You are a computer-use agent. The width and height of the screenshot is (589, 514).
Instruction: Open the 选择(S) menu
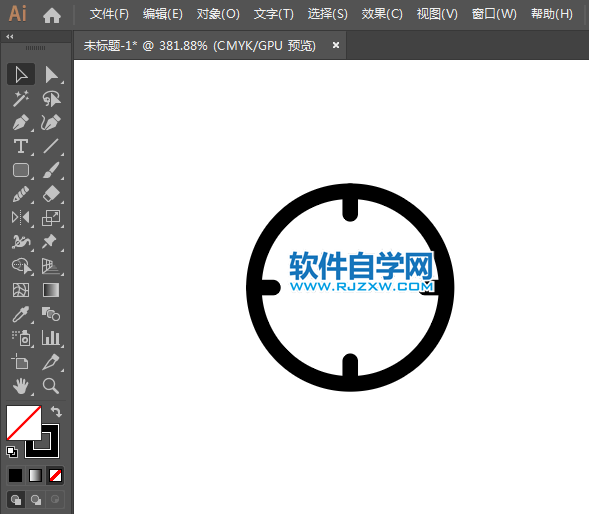328,14
